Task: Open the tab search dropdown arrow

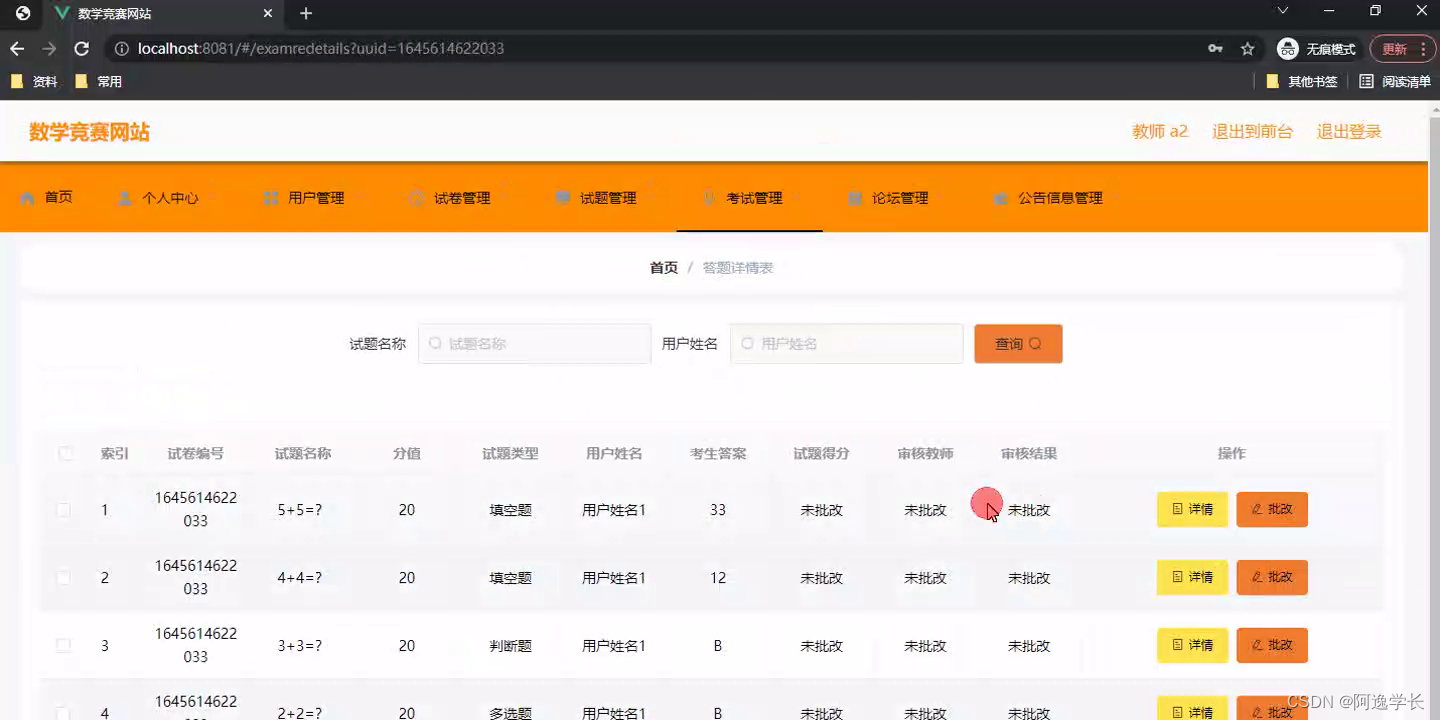Action: click(x=1283, y=11)
